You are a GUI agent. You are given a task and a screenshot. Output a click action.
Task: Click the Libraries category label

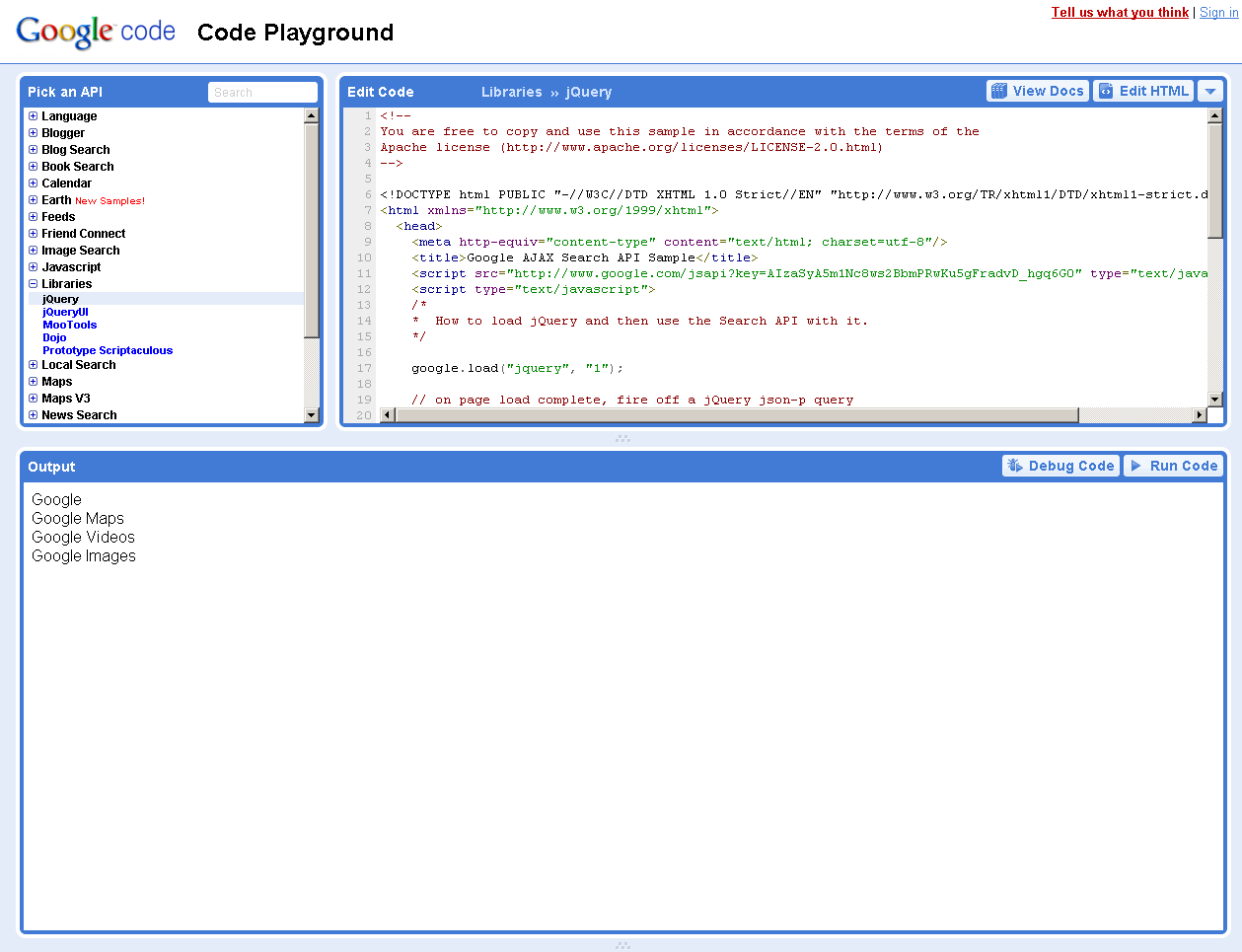66,284
